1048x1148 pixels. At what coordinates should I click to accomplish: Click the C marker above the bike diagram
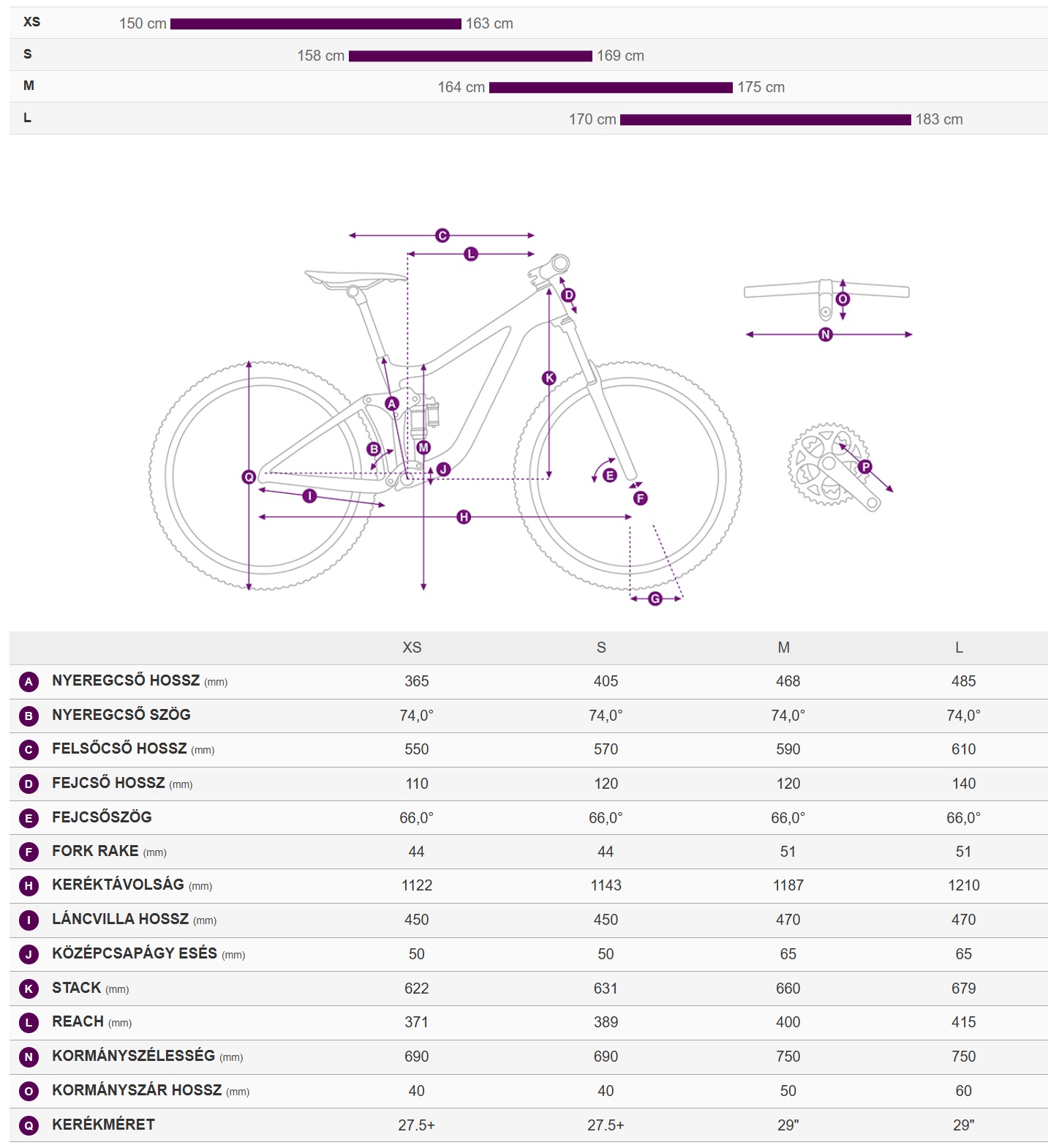[442, 236]
